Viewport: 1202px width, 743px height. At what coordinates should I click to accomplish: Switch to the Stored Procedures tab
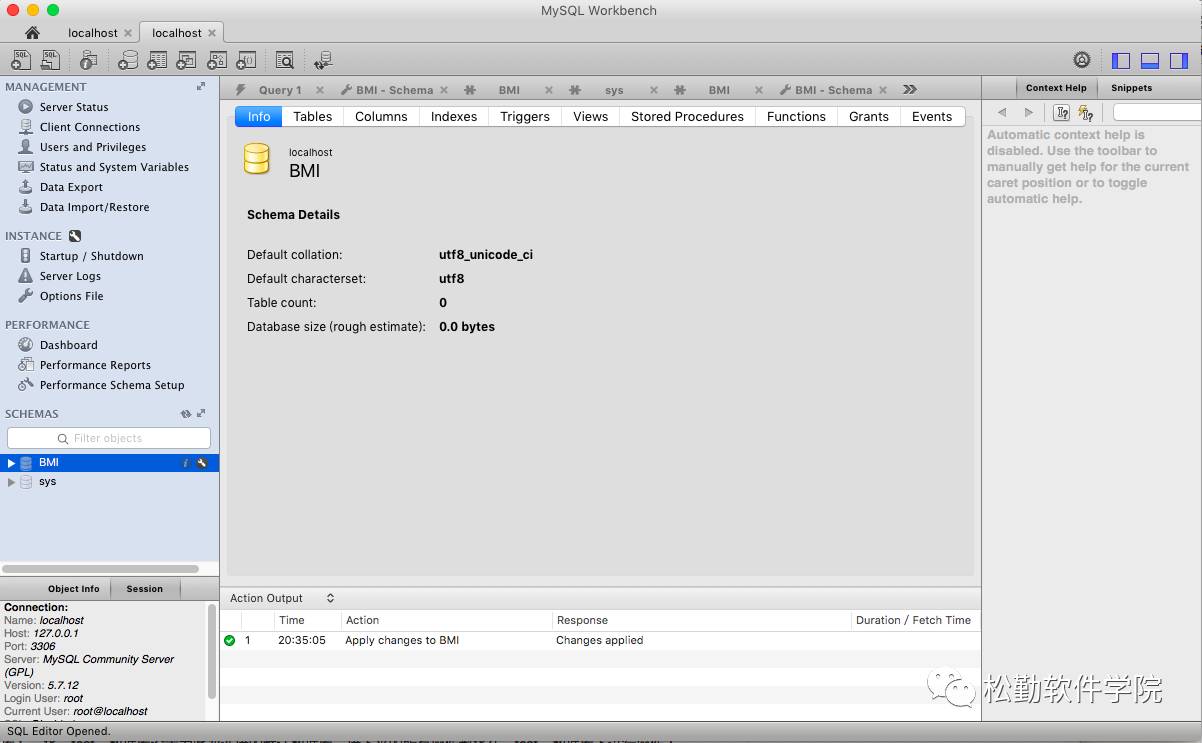[687, 116]
